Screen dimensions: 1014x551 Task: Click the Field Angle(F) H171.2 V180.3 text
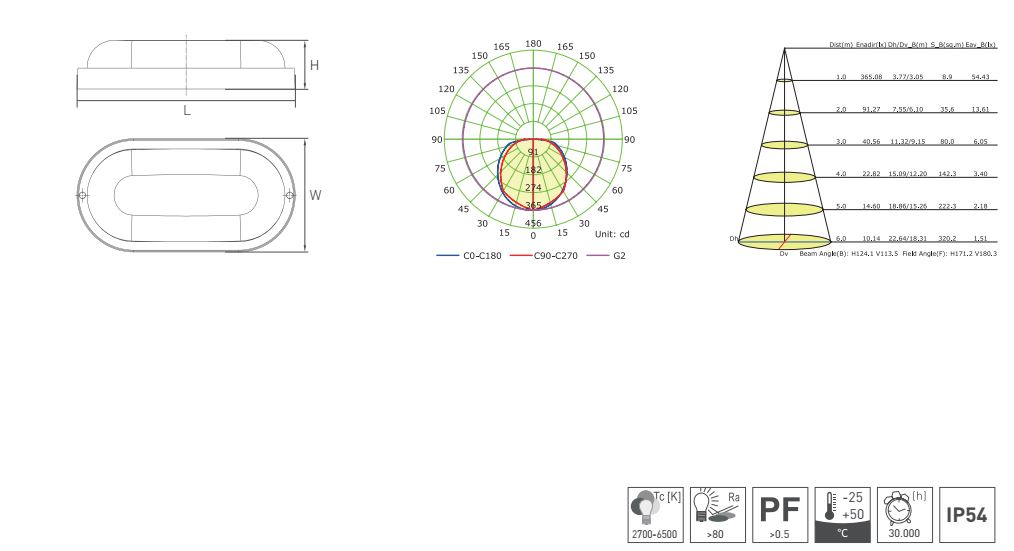pyautogui.click(x=949, y=254)
